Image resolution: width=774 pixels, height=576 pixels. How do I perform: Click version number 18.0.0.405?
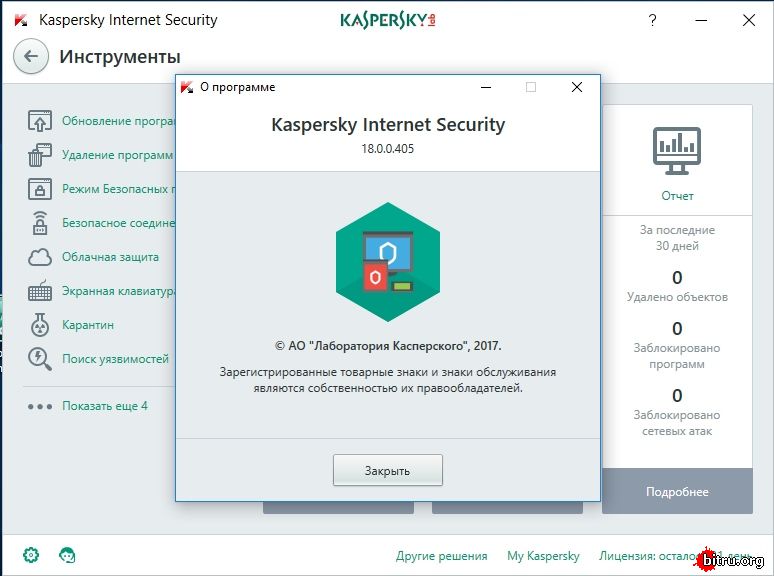[388, 149]
